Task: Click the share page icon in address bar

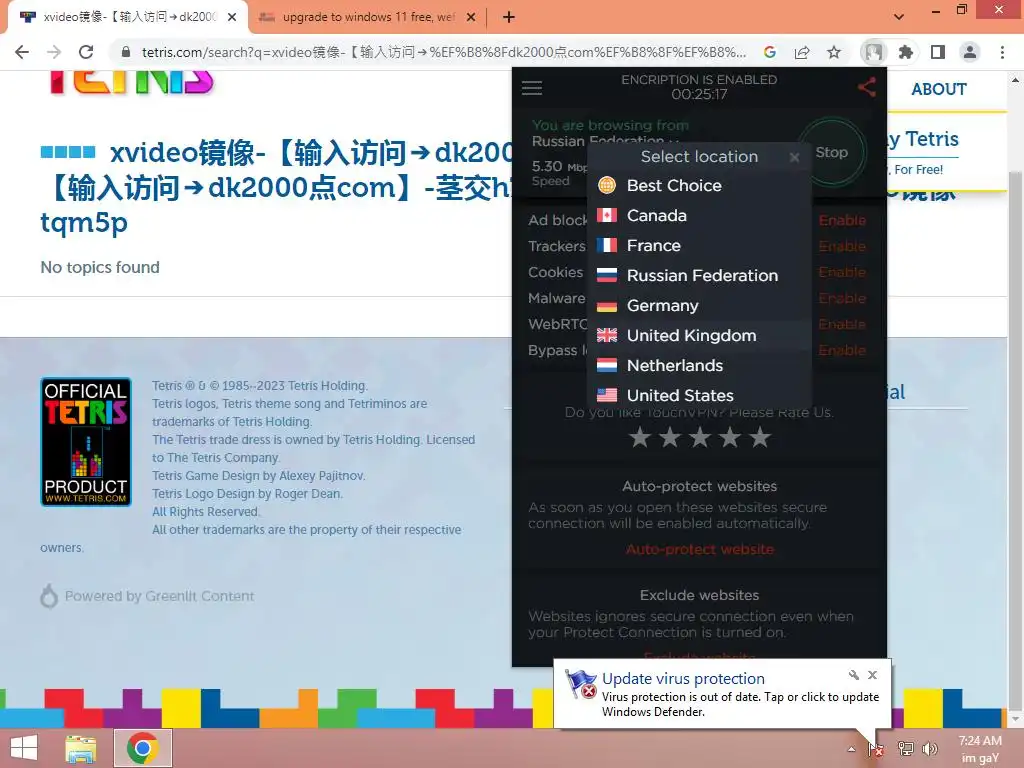Action: tap(802, 52)
